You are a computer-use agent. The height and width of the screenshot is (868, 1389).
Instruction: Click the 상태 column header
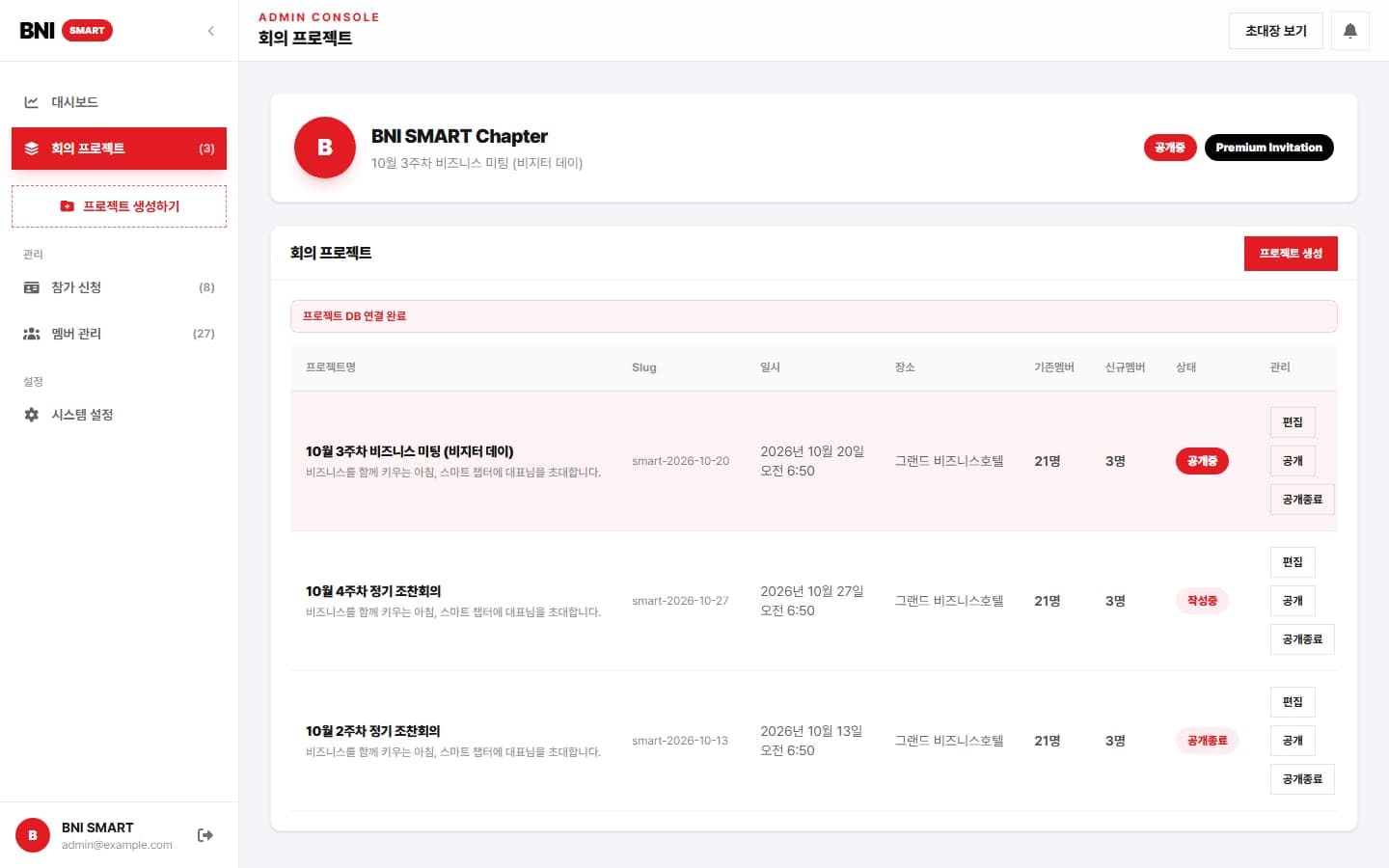click(x=1186, y=367)
